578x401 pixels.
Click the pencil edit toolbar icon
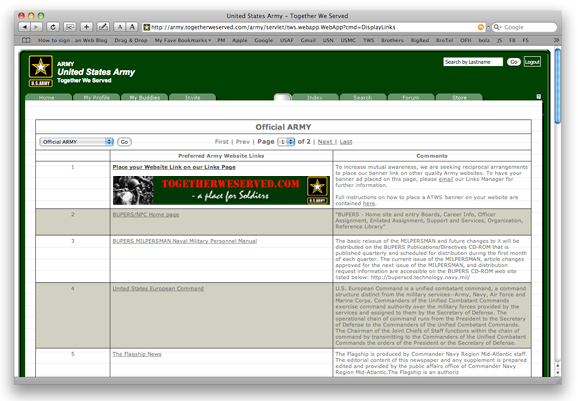click(x=103, y=27)
